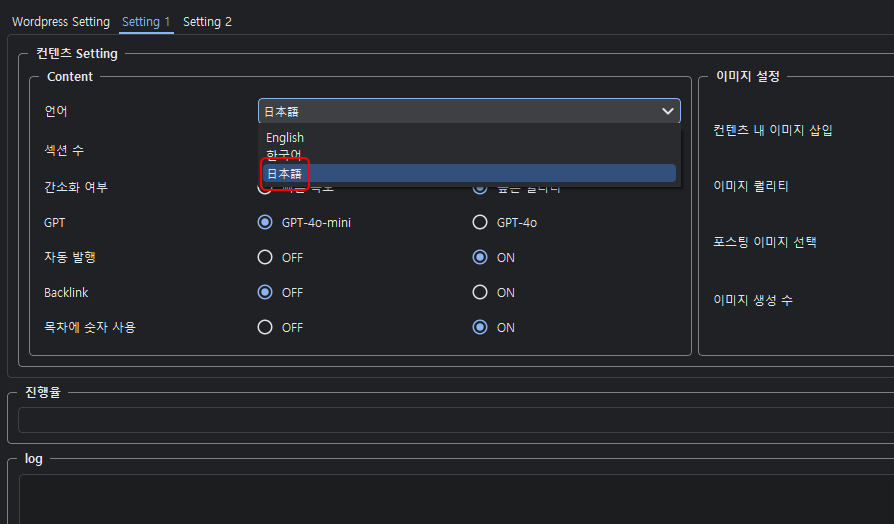This screenshot has height=524, width=894.
Task: Enable Backlink with the ON radio
Action: (x=480, y=293)
